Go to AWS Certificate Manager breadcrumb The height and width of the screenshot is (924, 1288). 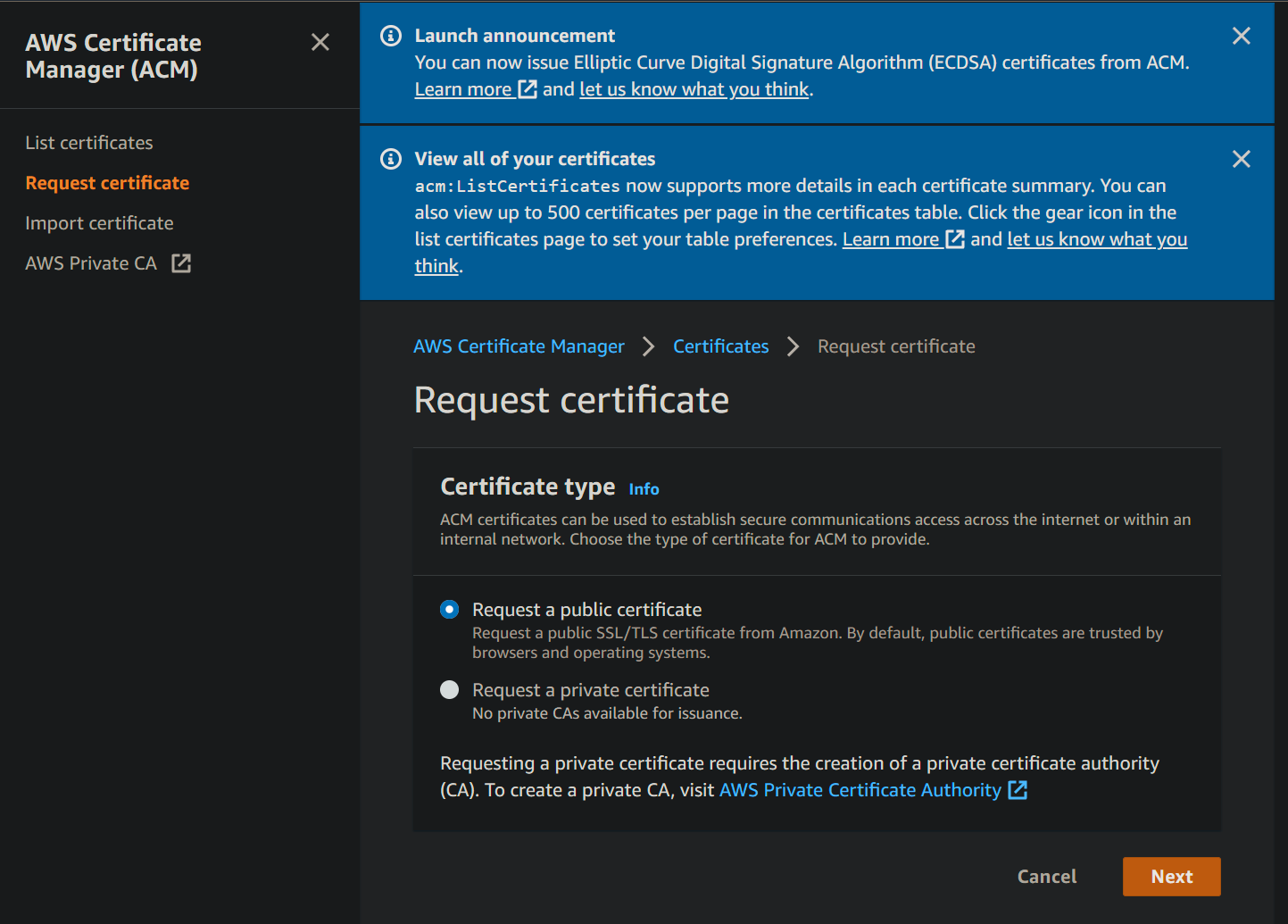[519, 346]
